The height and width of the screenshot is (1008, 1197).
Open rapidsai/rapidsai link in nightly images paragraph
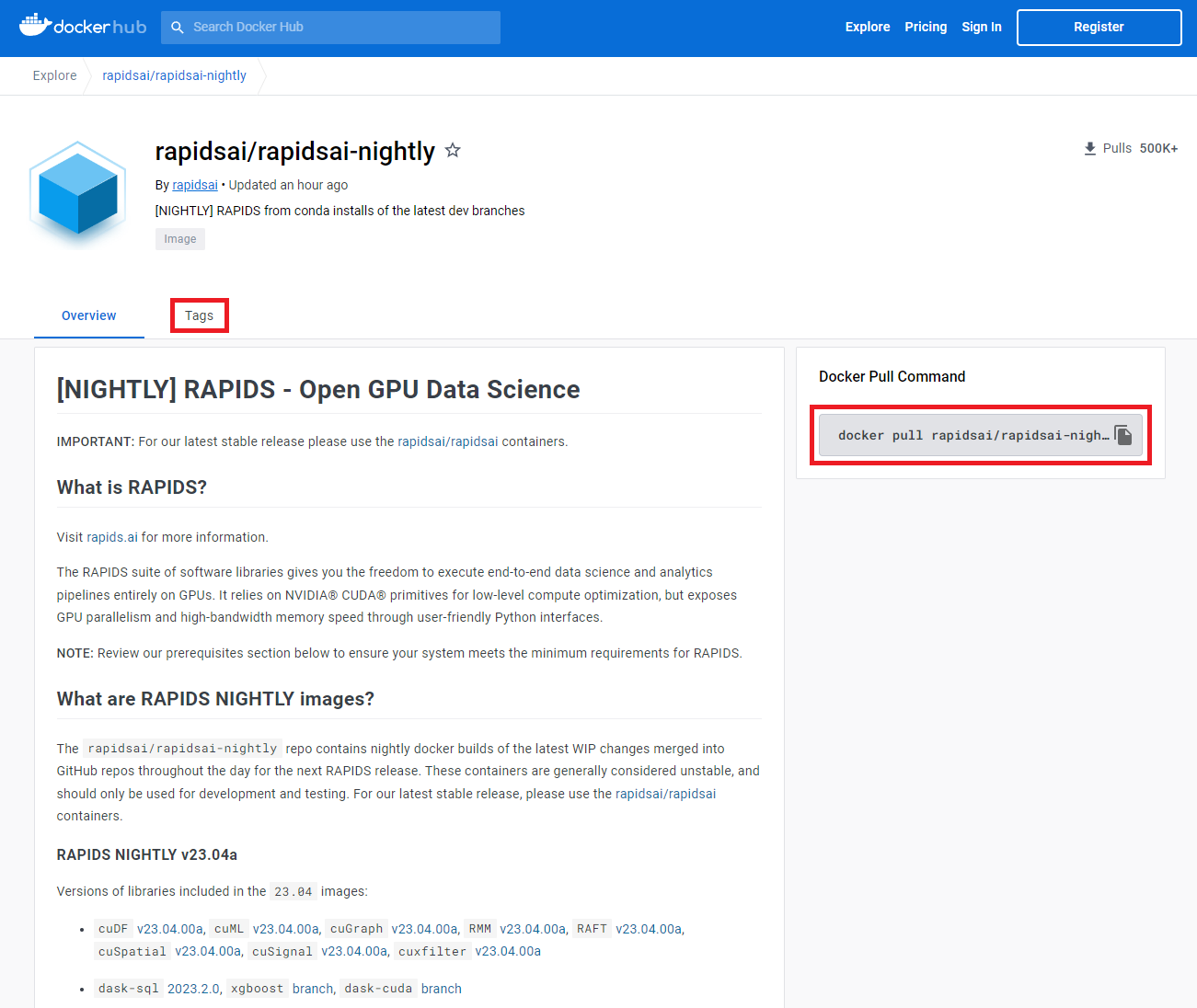click(x=665, y=794)
